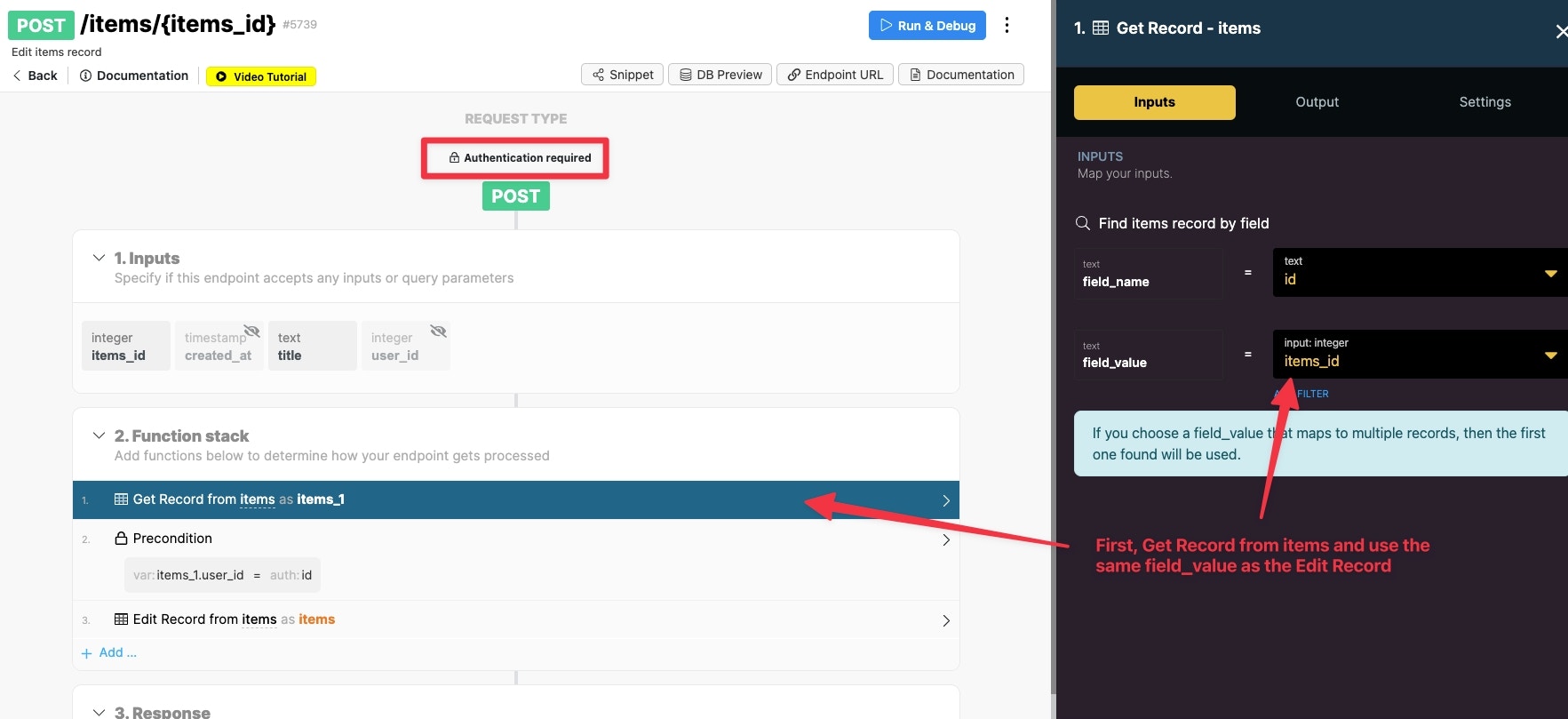Click the green POST label in the header

click(x=41, y=25)
